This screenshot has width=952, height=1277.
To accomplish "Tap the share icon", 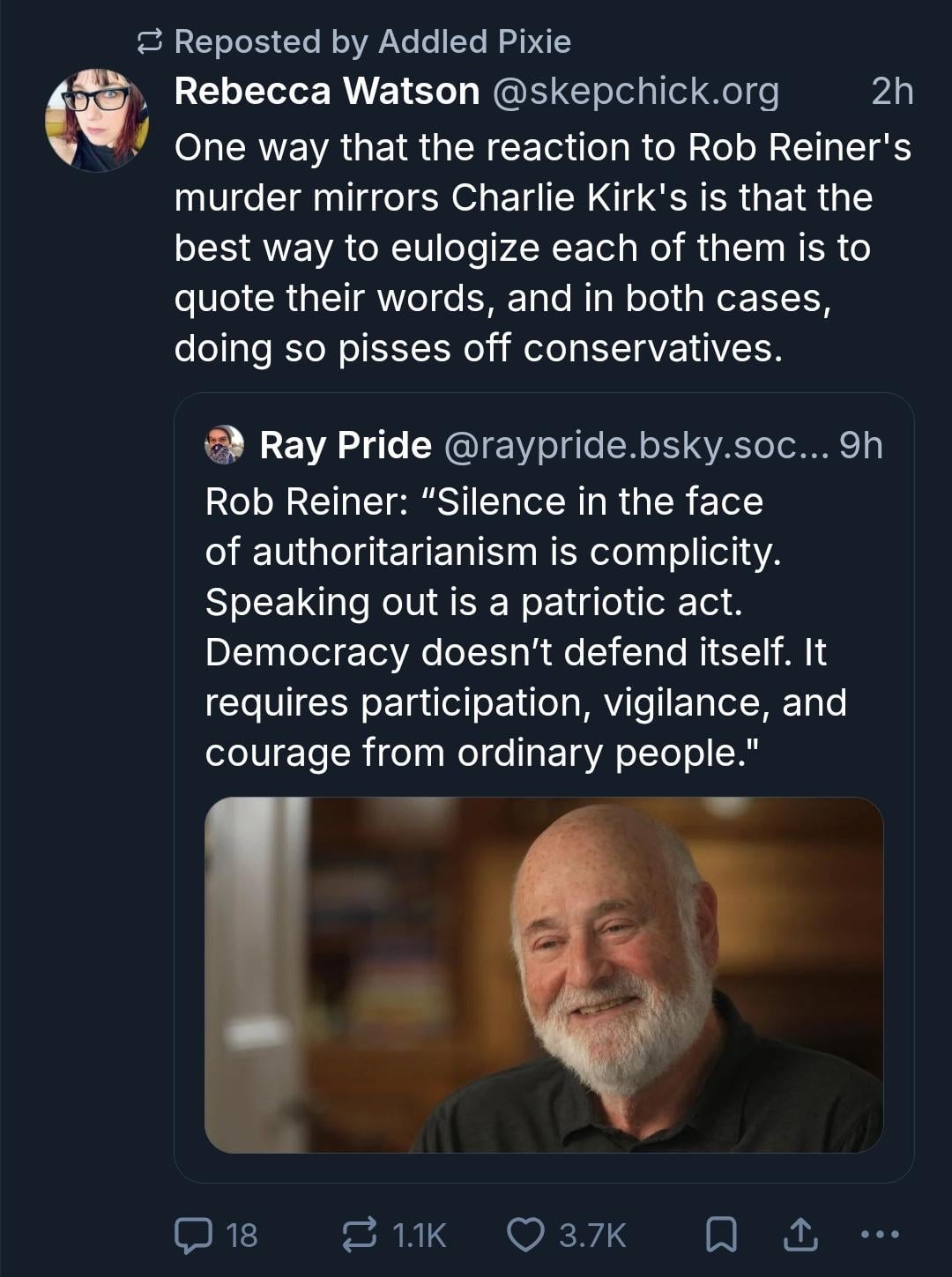I will pos(800,1234).
